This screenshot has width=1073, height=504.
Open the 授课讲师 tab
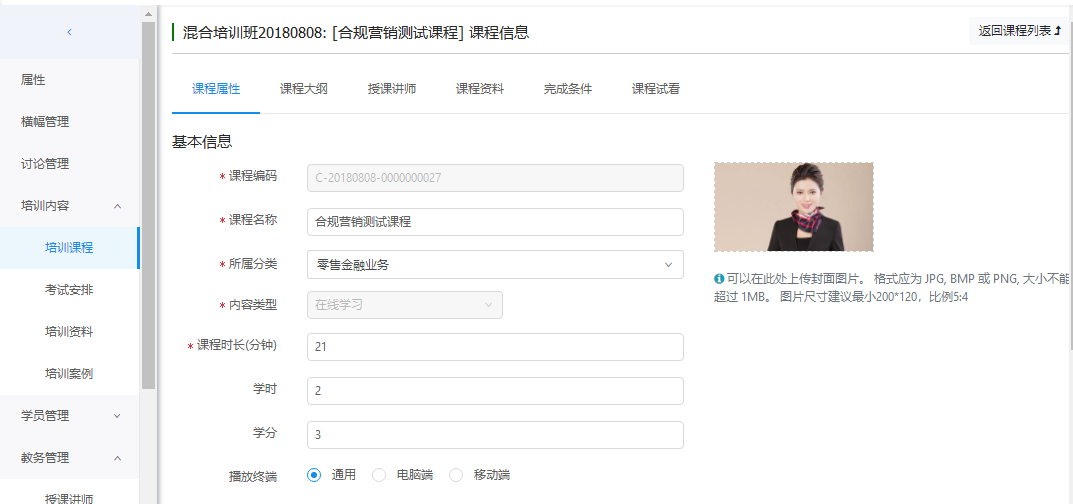pyautogui.click(x=392, y=88)
